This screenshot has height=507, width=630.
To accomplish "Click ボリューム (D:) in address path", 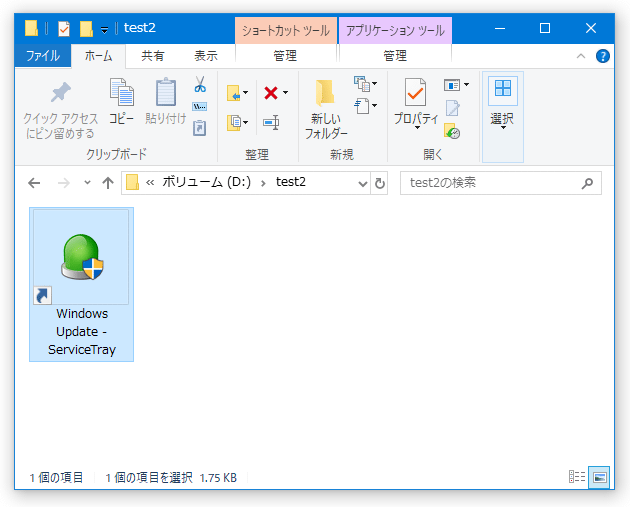I will pyautogui.click(x=207, y=182).
